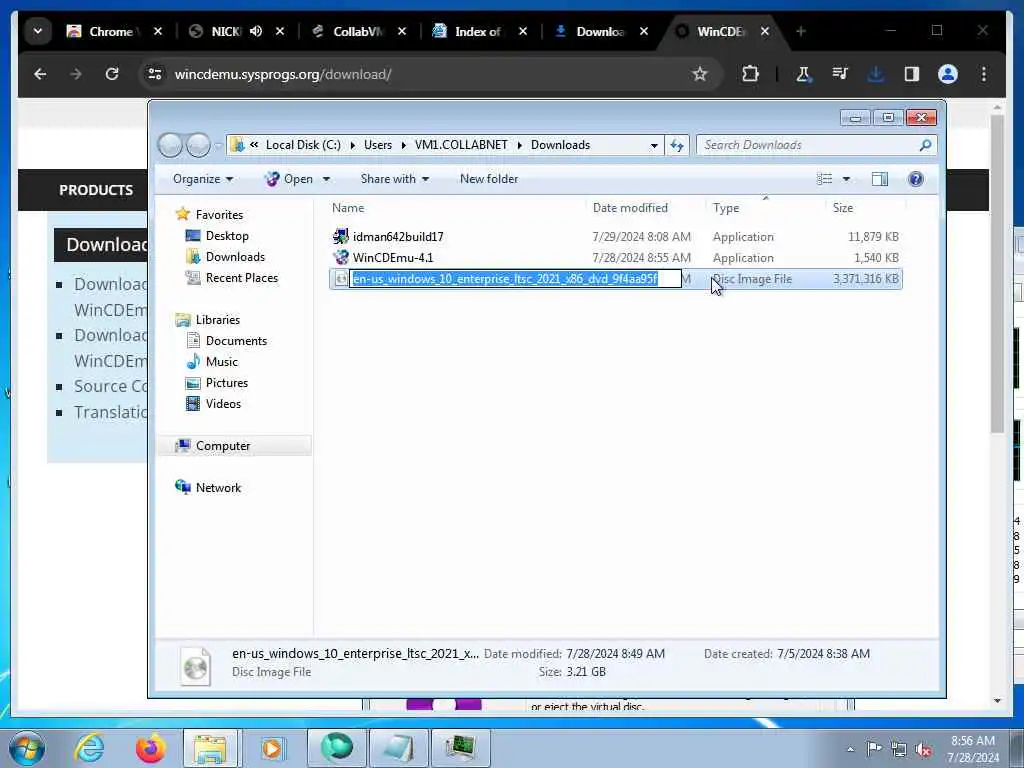Launch Firefox from taskbar
Screen dimensions: 1024x768
[150, 748]
